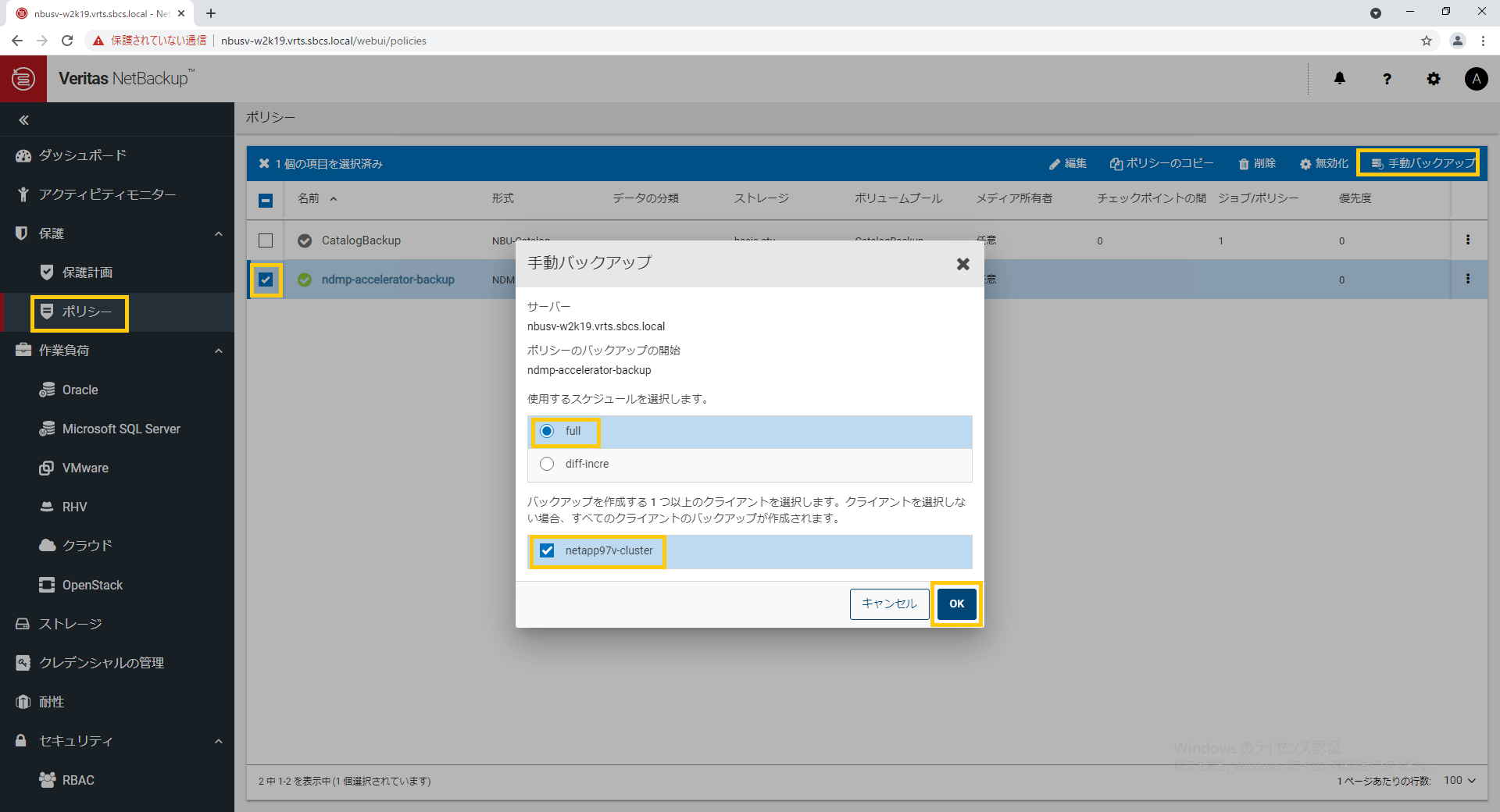Open the settings gear icon
The height and width of the screenshot is (812, 1500).
point(1434,79)
